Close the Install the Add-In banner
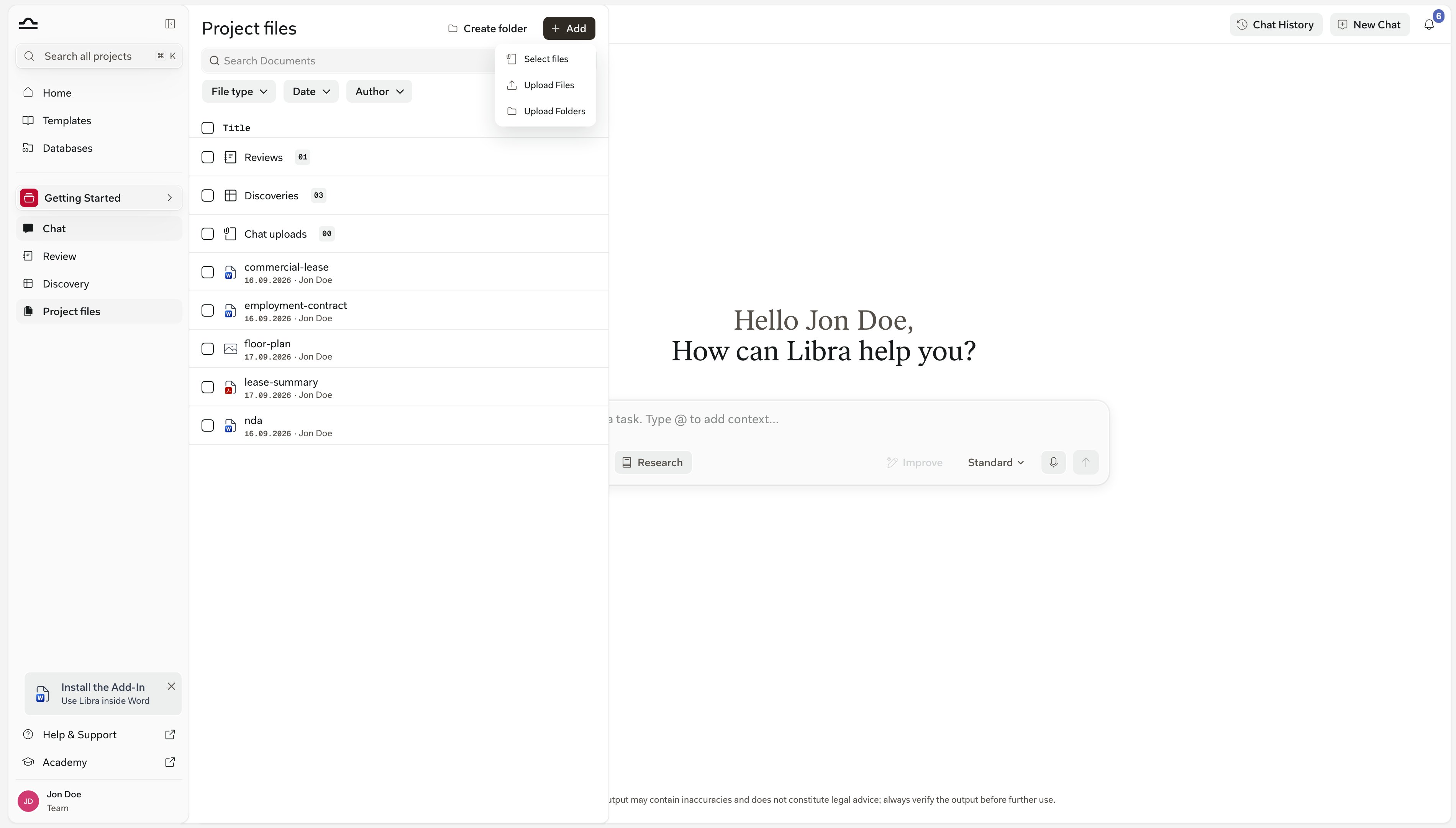This screenshot has height=828, width=1456. (171, 687)
